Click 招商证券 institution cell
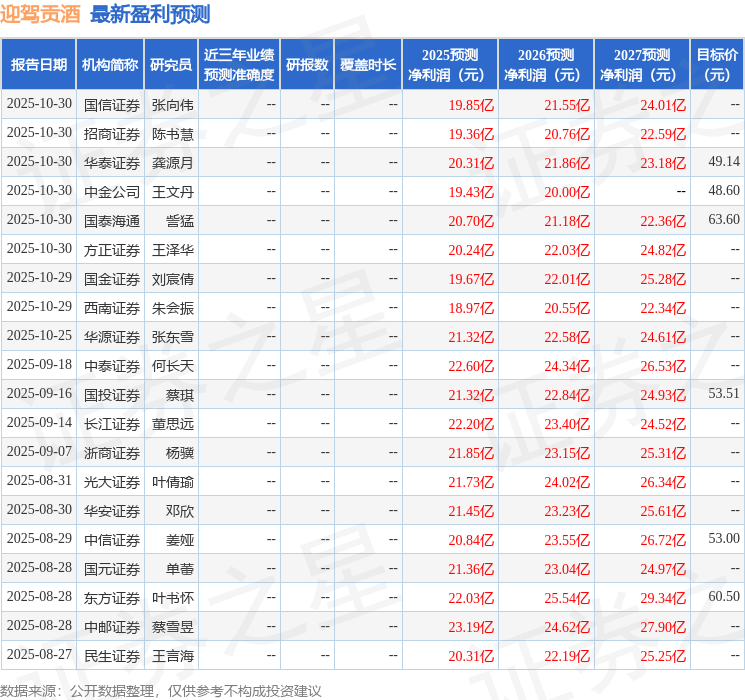This screenshot has width=745, height=700. pyautogui.click(x=112, y=134)
